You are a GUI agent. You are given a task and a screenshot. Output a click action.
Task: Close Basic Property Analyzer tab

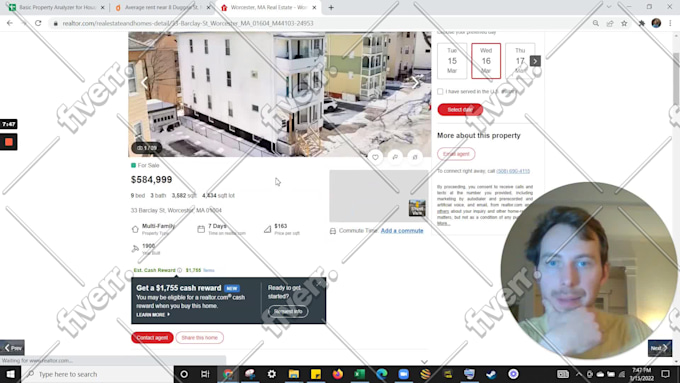click(x=103, y=7)
